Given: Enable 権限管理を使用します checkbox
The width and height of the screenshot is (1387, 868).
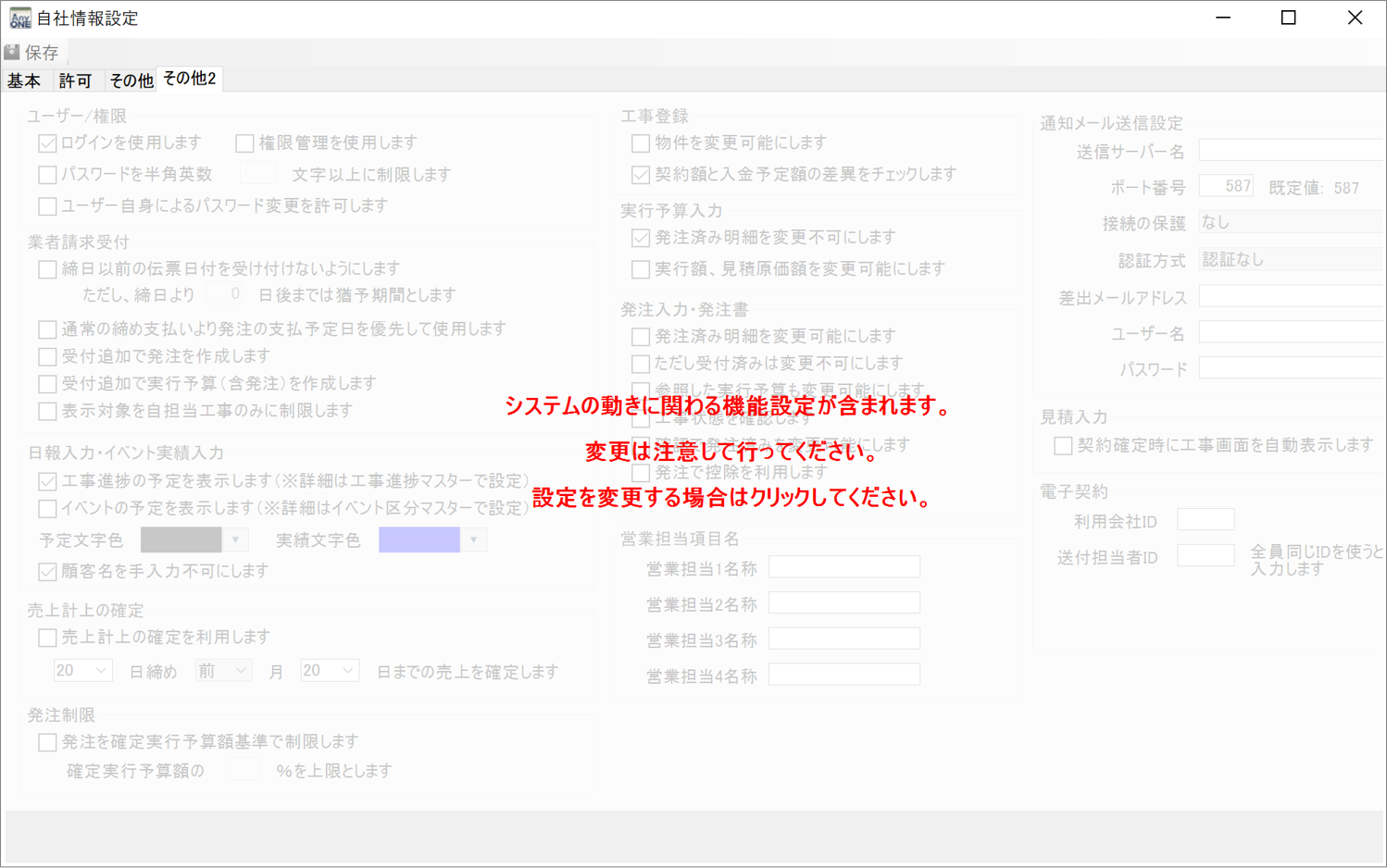Looking at the screenshot, I should (x=245, y=143).
